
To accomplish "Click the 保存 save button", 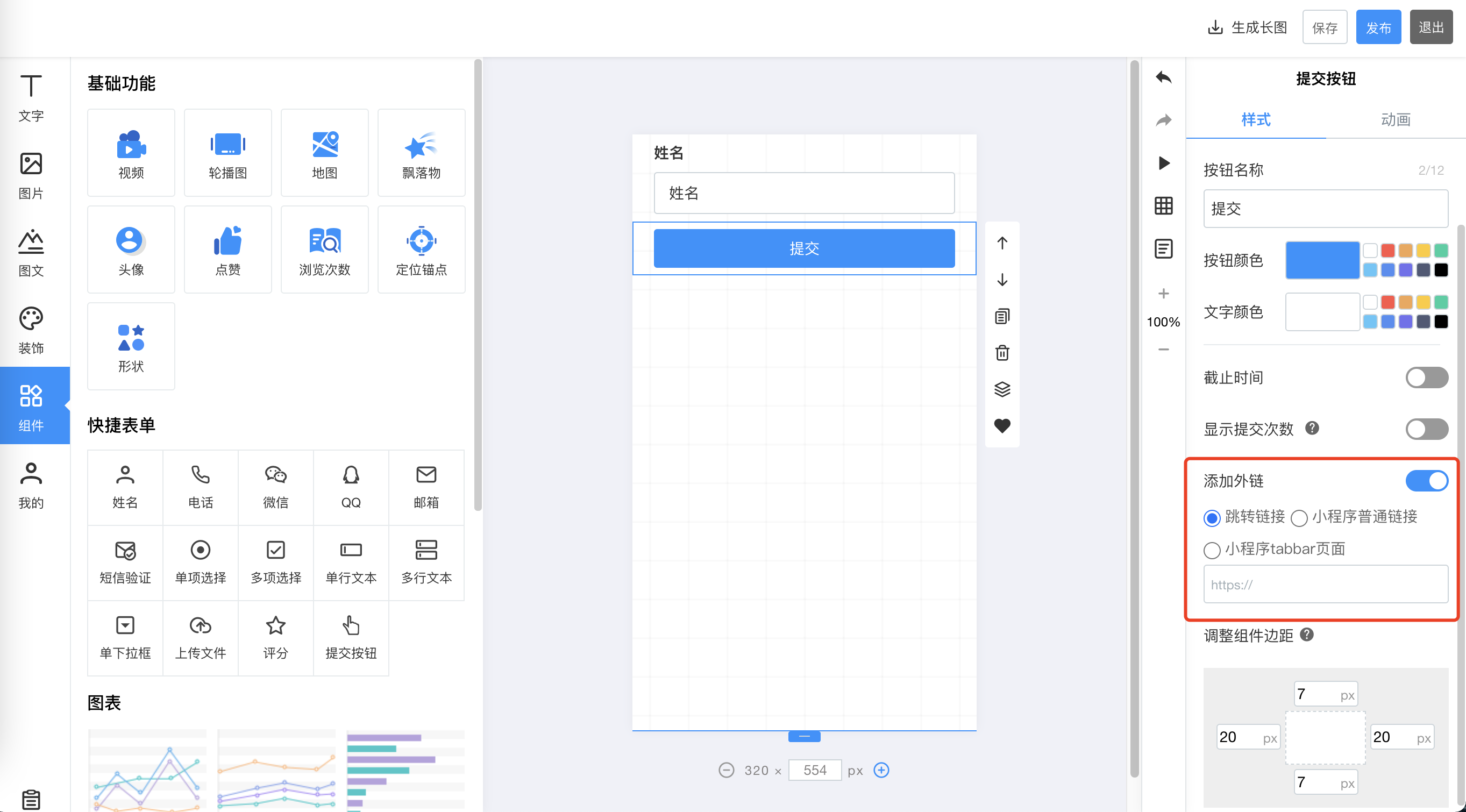I will [x=1325, y=27].
